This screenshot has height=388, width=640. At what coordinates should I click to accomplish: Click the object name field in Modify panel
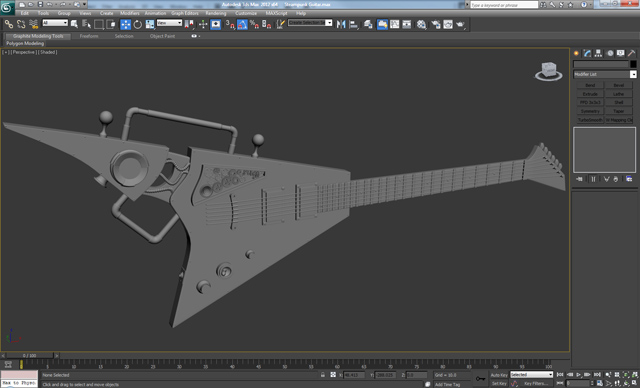click(601, 64)
